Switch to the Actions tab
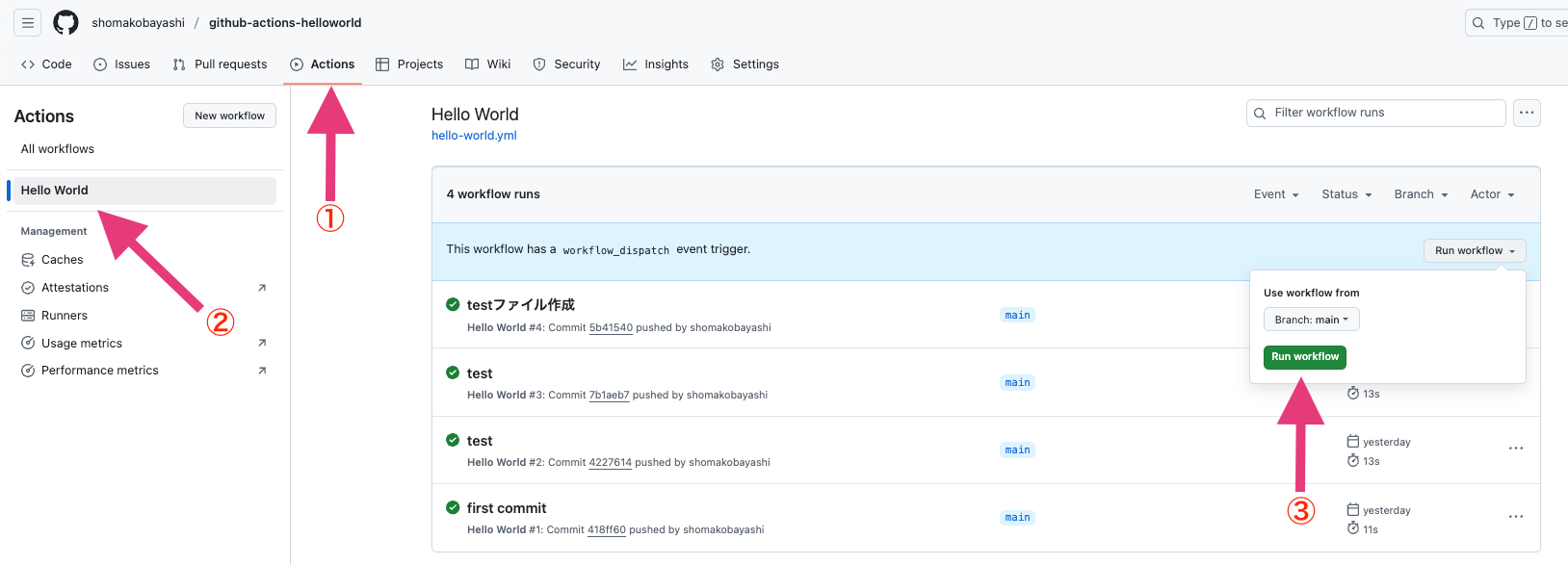 coord(323,64)
